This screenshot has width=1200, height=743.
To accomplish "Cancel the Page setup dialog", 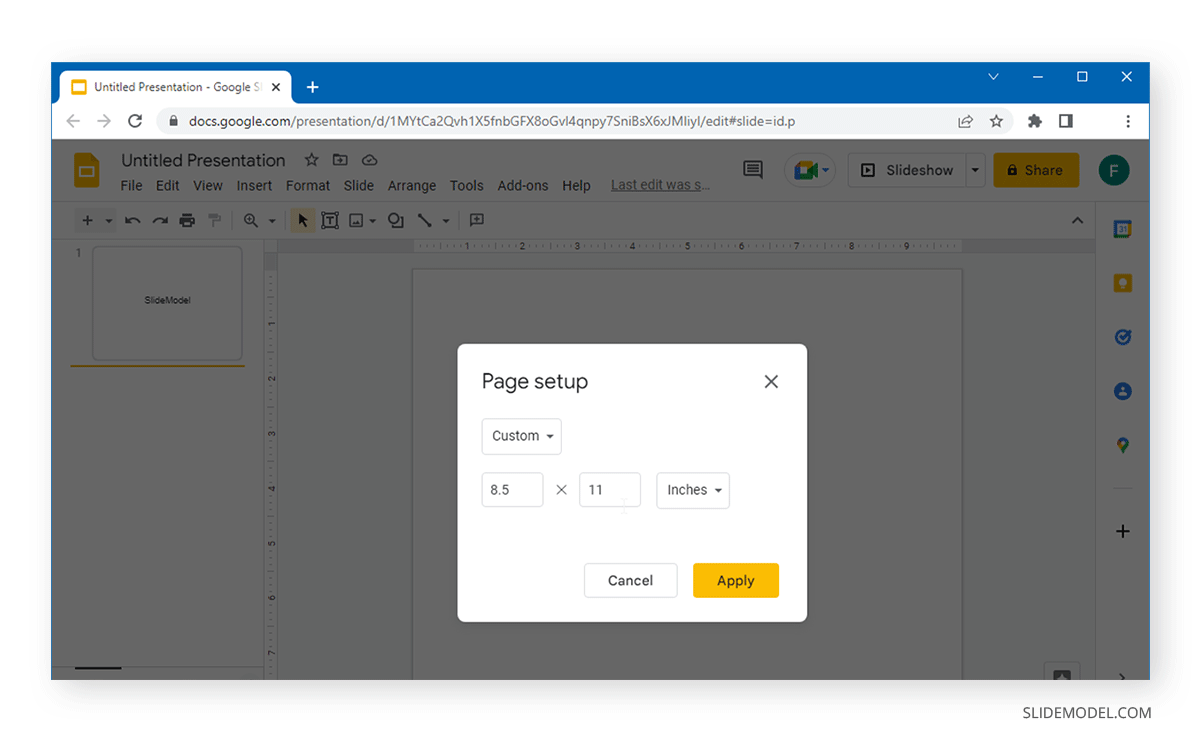I will 630,580.
